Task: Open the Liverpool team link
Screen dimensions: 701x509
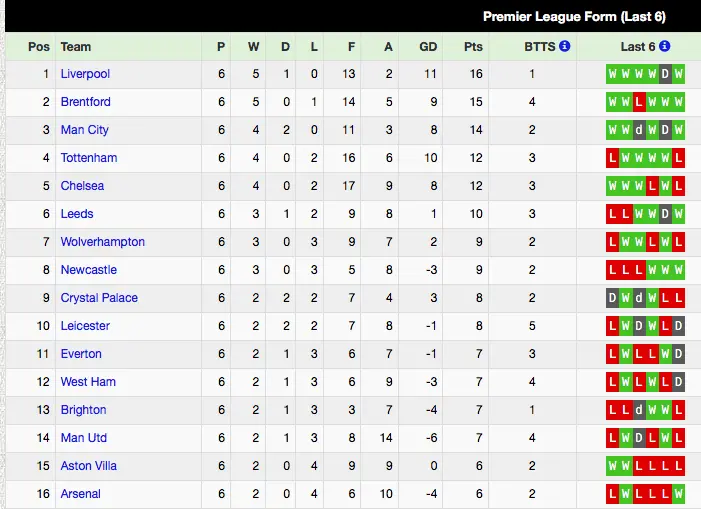Action: click(85, 74)
